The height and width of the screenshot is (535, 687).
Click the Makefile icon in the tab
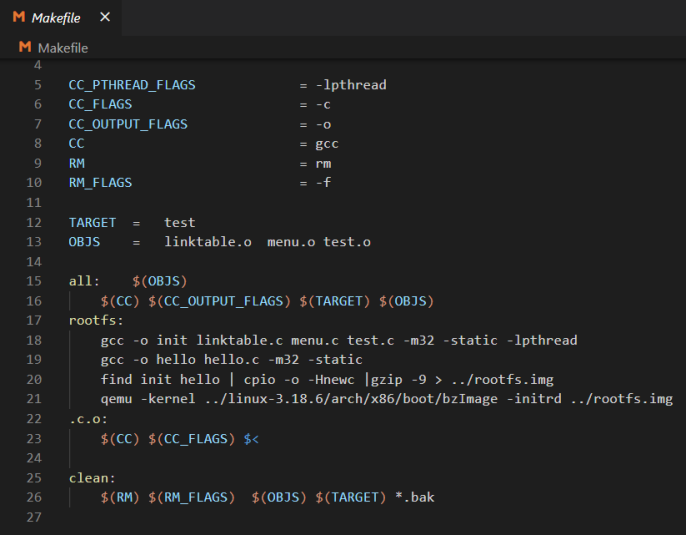tap(19, 18)
